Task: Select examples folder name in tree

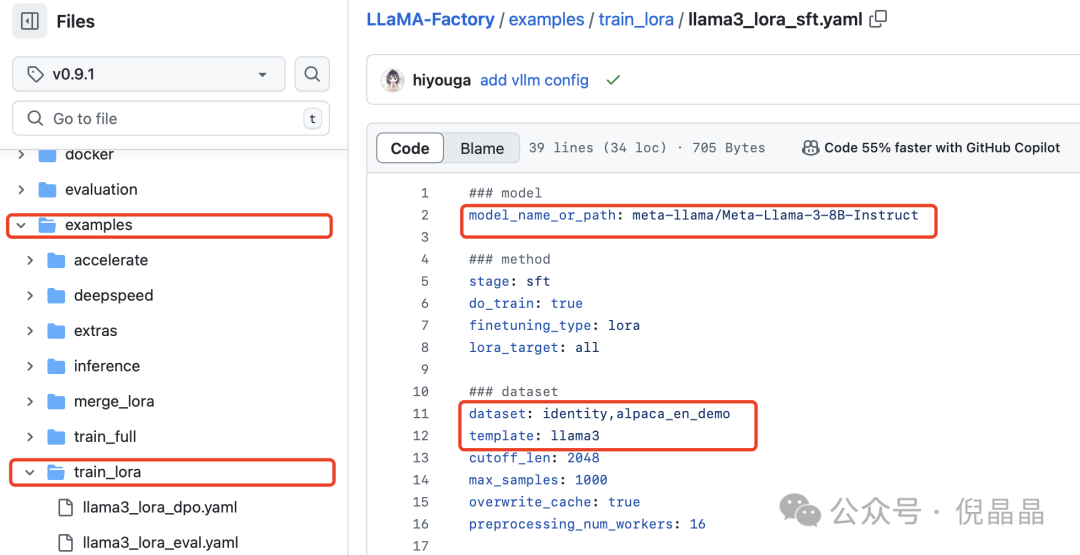Action: 98,225
